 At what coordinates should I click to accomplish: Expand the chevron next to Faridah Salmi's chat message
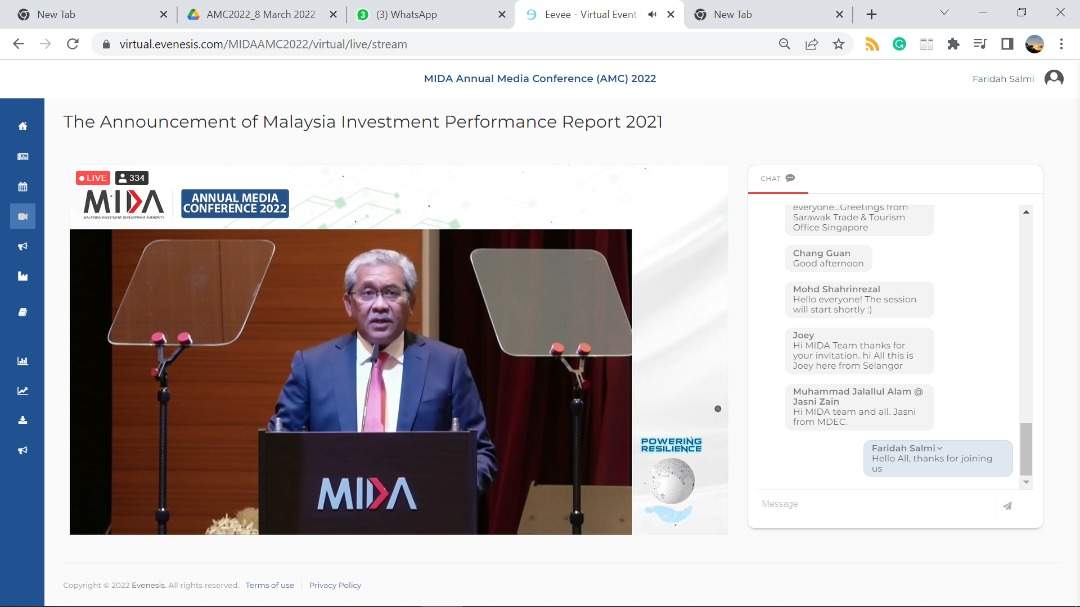click(x=939, y=449)
